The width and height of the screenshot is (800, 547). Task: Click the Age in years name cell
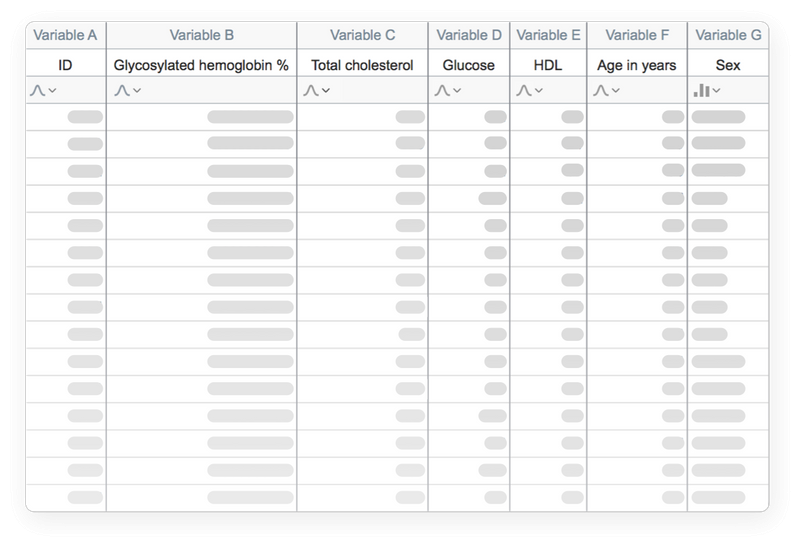coord(636,65)
